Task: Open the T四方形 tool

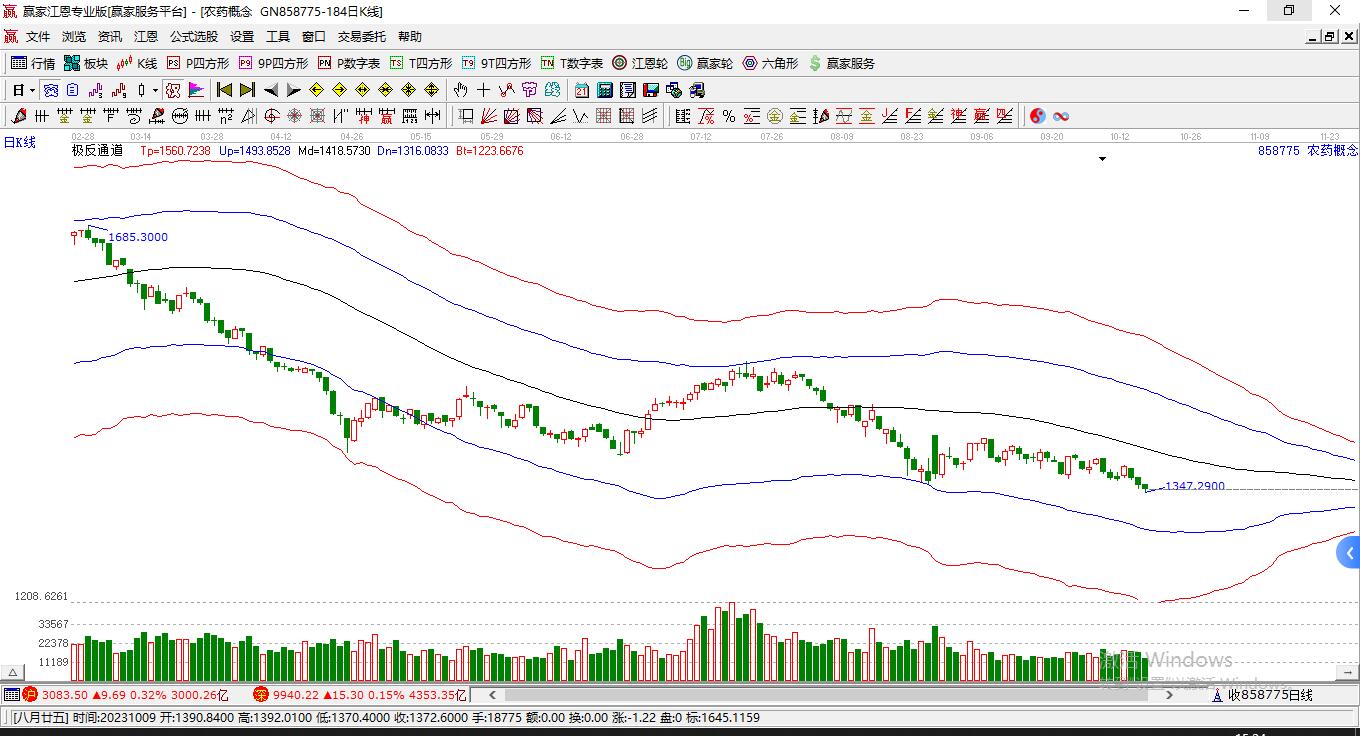Action: coord(421,63)
